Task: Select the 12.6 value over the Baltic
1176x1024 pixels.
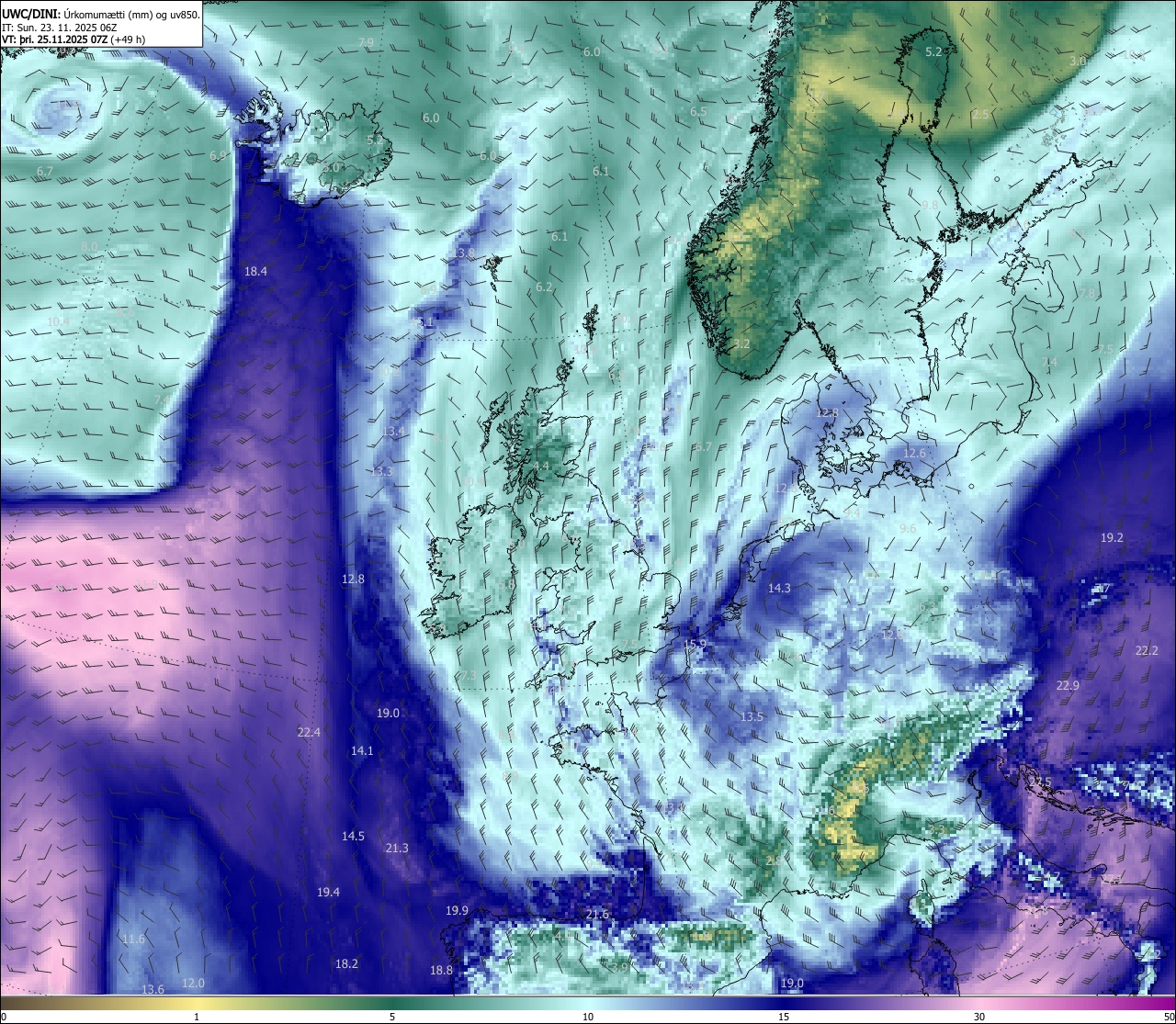Action: (x=914, y=453)
